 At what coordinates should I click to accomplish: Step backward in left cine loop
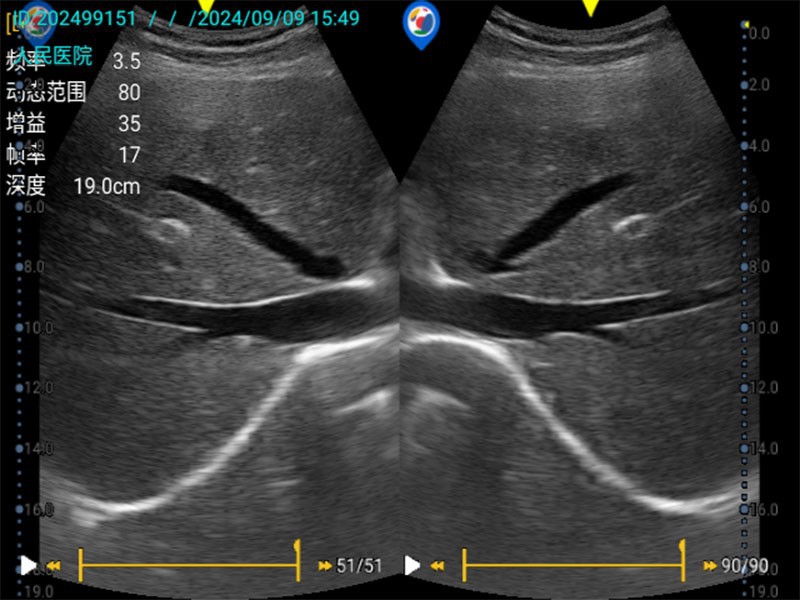point(54,567)
